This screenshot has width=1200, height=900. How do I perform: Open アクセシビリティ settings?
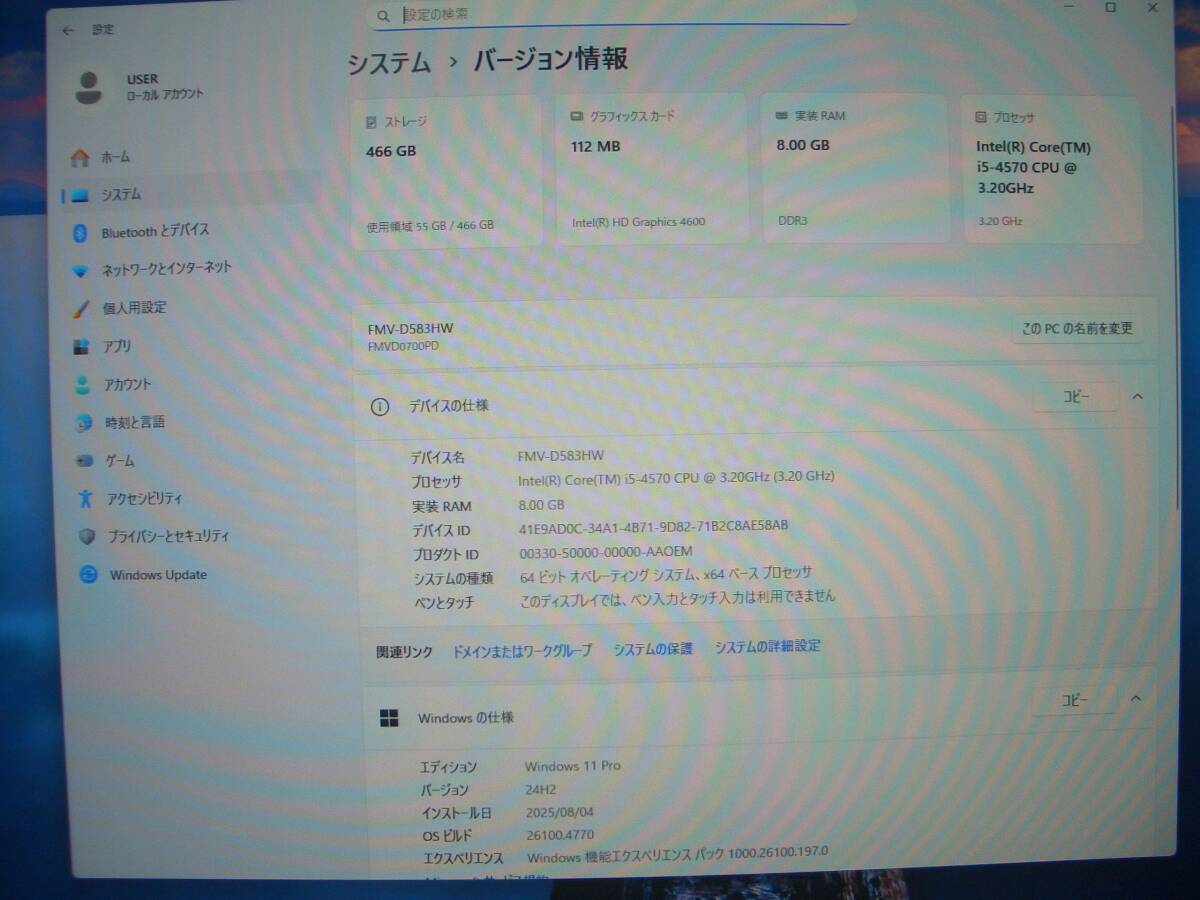click(145, 498)
